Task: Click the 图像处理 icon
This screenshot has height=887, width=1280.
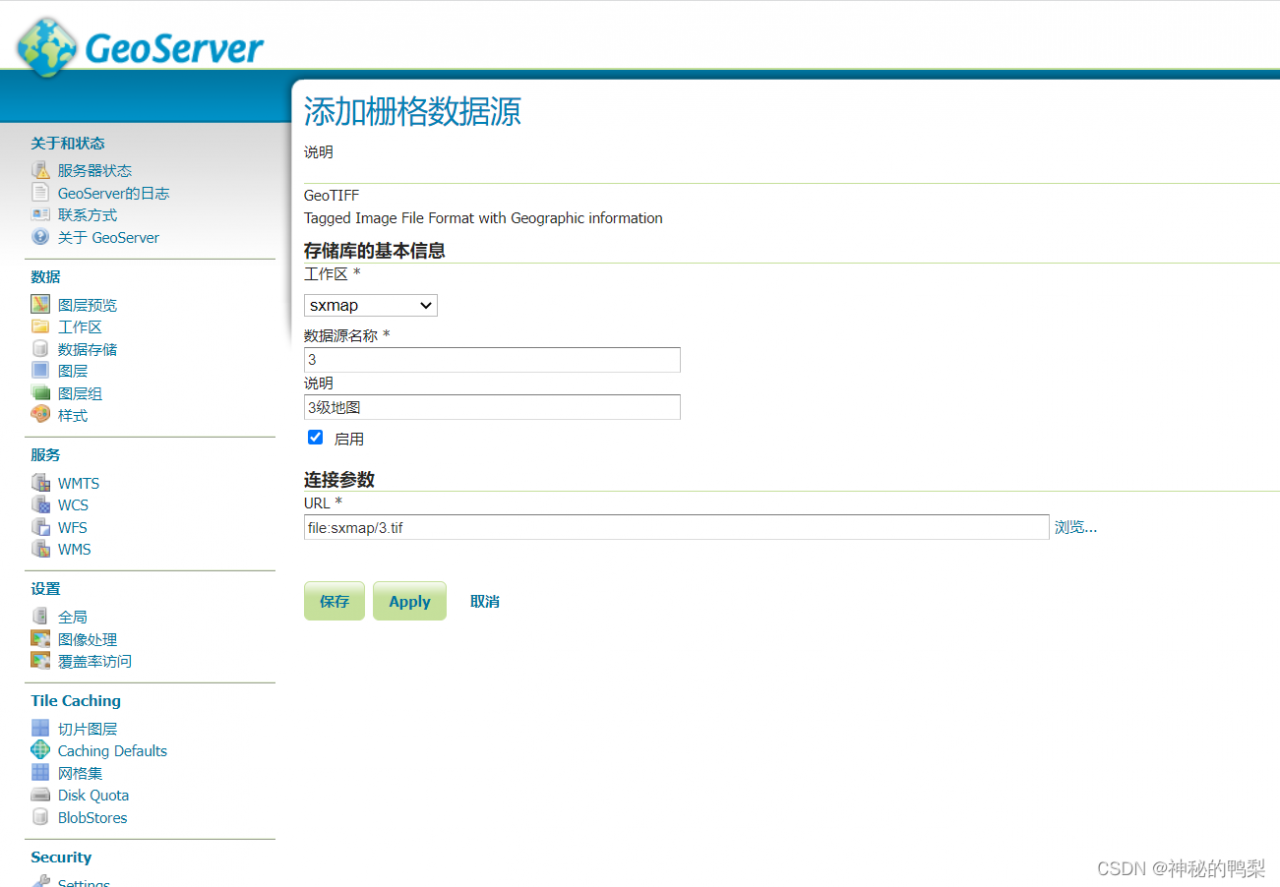Action: 40,638
